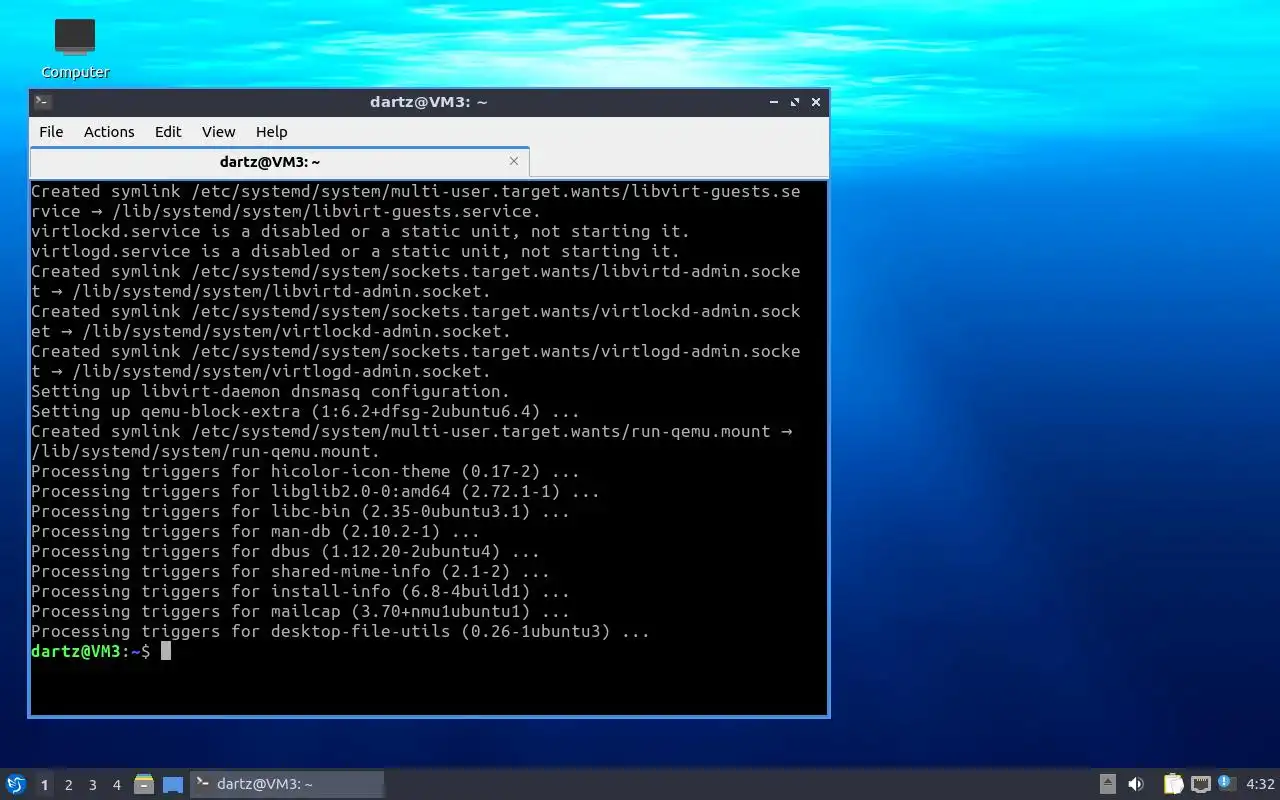Open the Lubuntu start menu bird icon
This screenshot has width=1280, height=800.
tap(16, 784)
